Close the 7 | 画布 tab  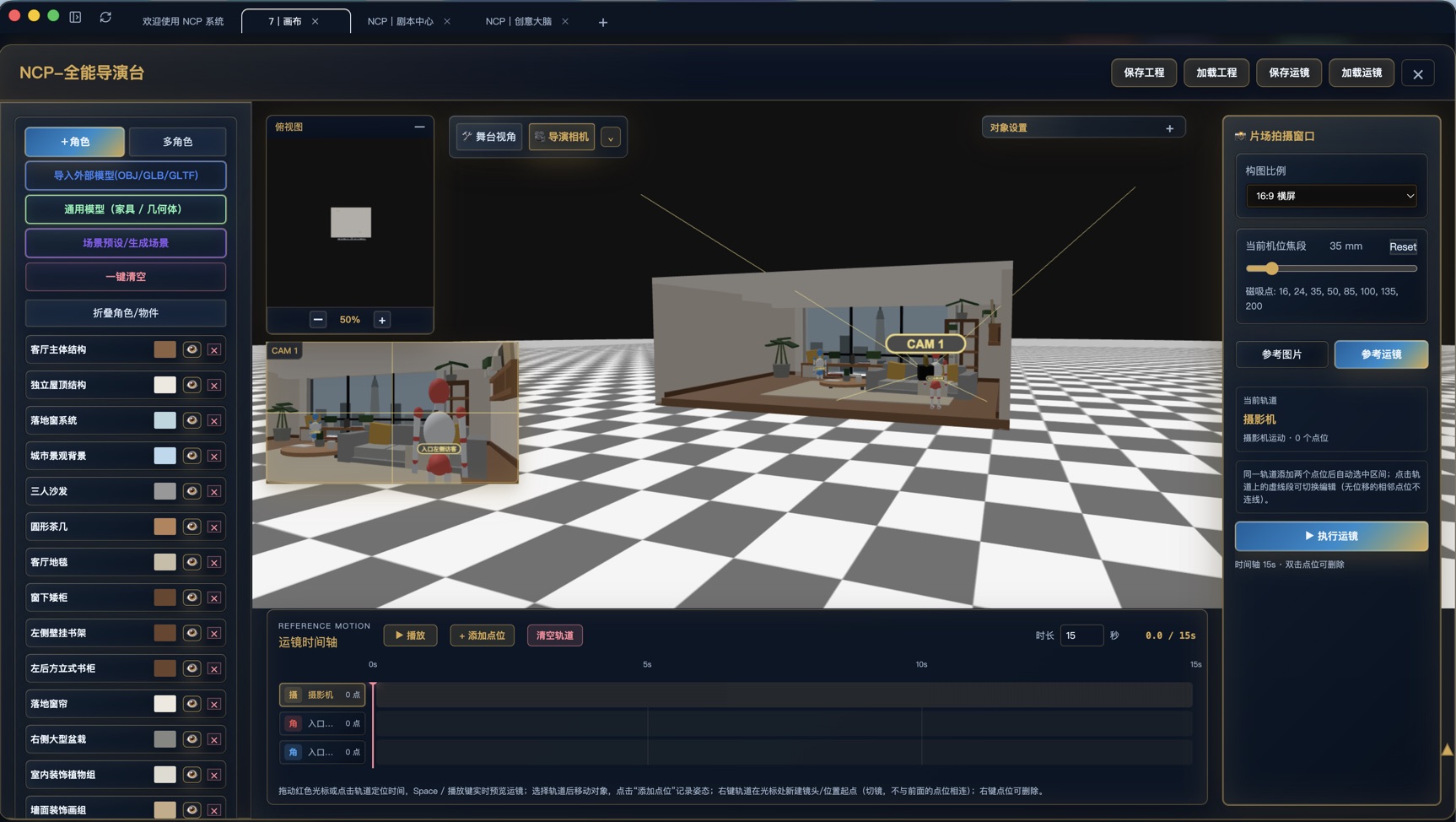315,22
